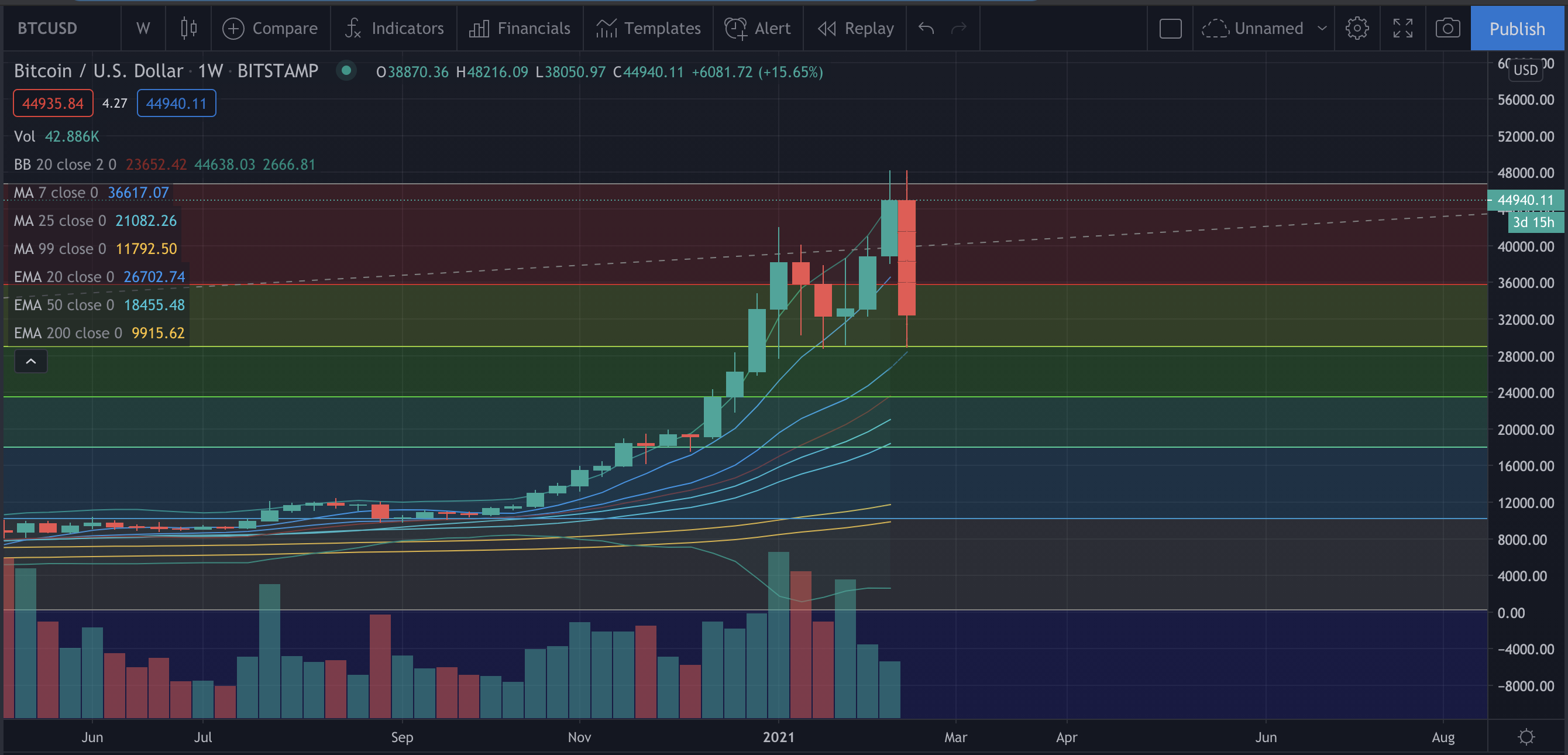Open indicator Templates
1568x755 pixels.
point(648,28)
